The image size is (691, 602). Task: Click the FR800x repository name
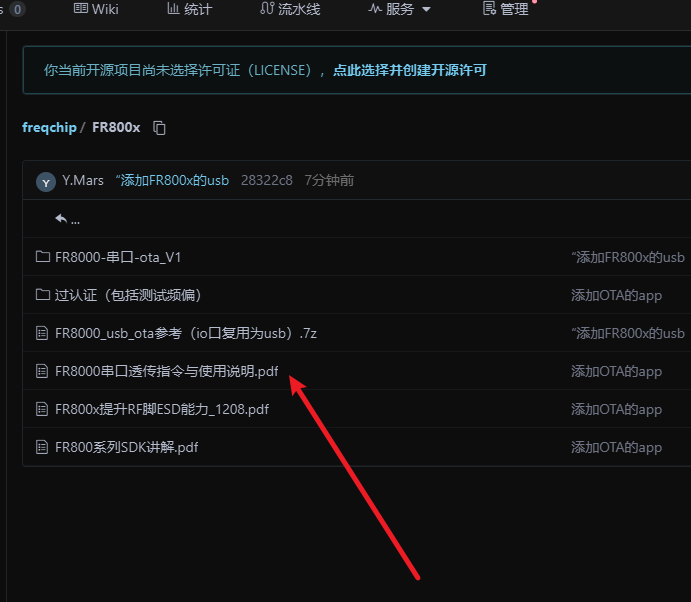(116, 128)
